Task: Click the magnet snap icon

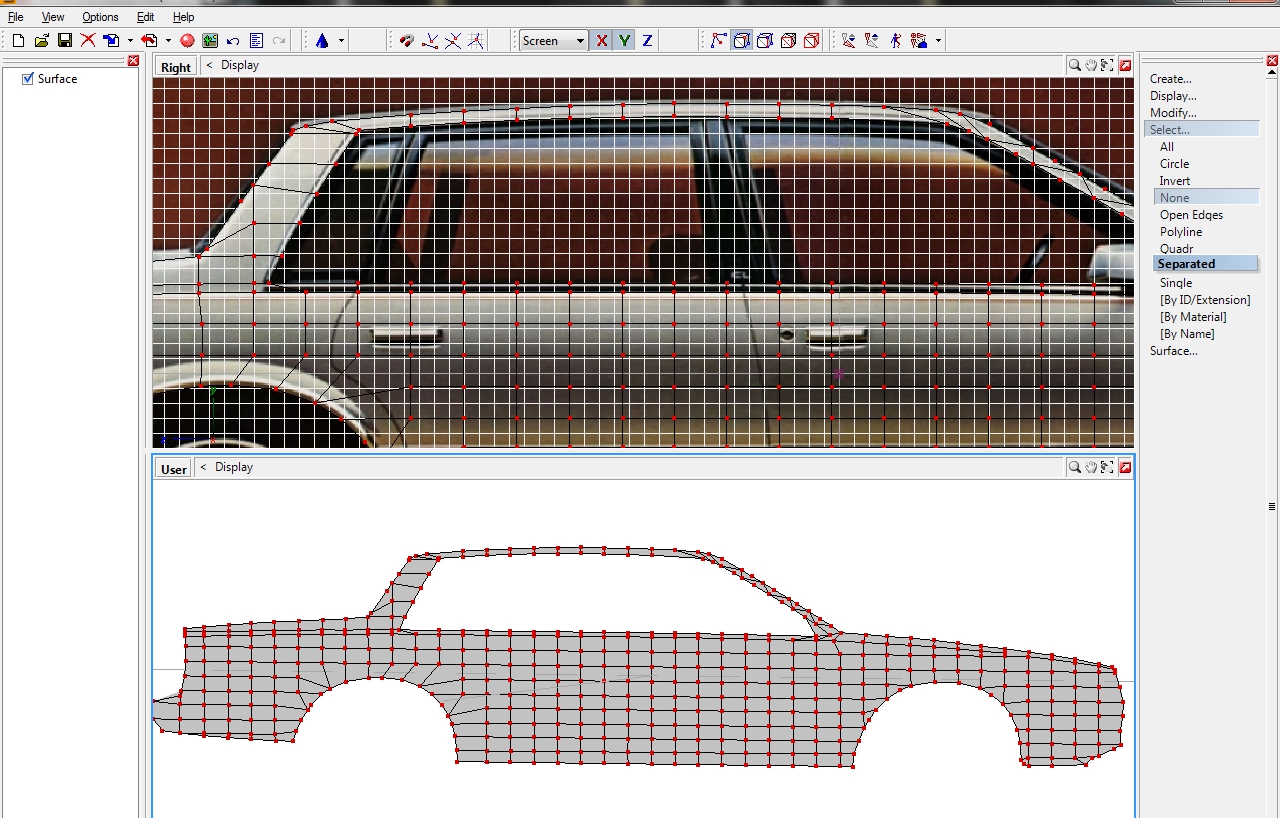Action: pos(406,41)
